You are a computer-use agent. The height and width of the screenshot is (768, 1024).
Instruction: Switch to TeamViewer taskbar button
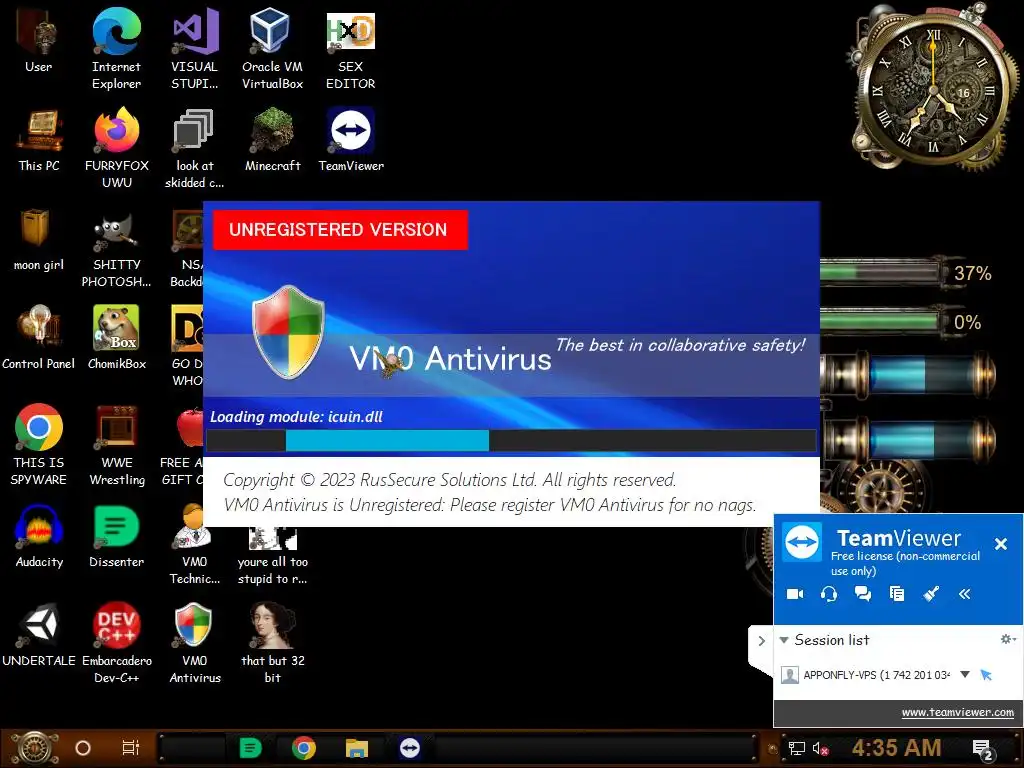point(409,748)
